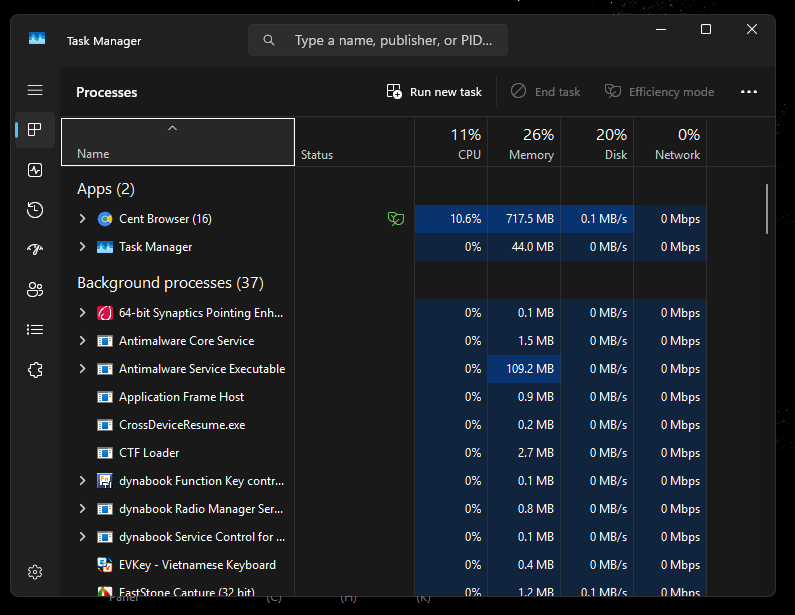Screen dimensions: 795x615
Task: Click the EVKey Vietnamese Keyboard icon
Action: (105, 565)
